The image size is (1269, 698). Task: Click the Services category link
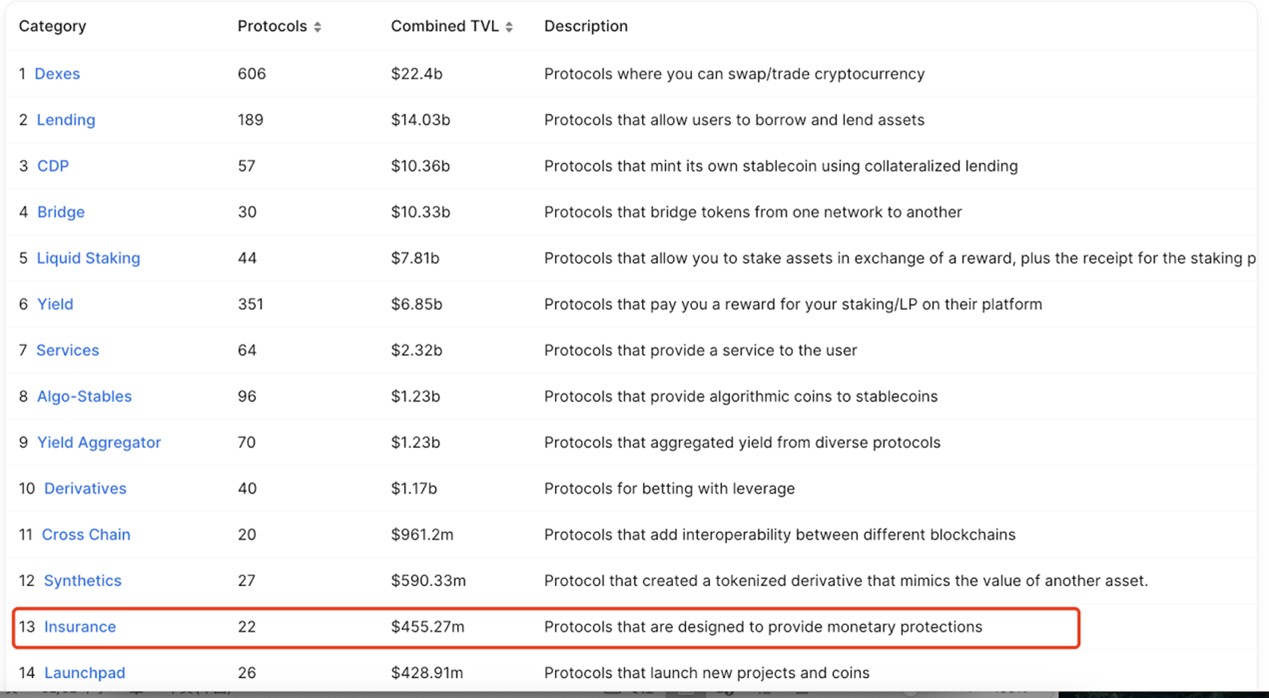click(68, 350)
